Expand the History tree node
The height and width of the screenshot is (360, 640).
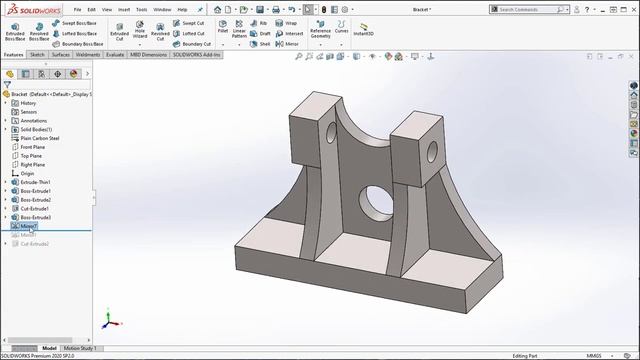tap(6, 103)
